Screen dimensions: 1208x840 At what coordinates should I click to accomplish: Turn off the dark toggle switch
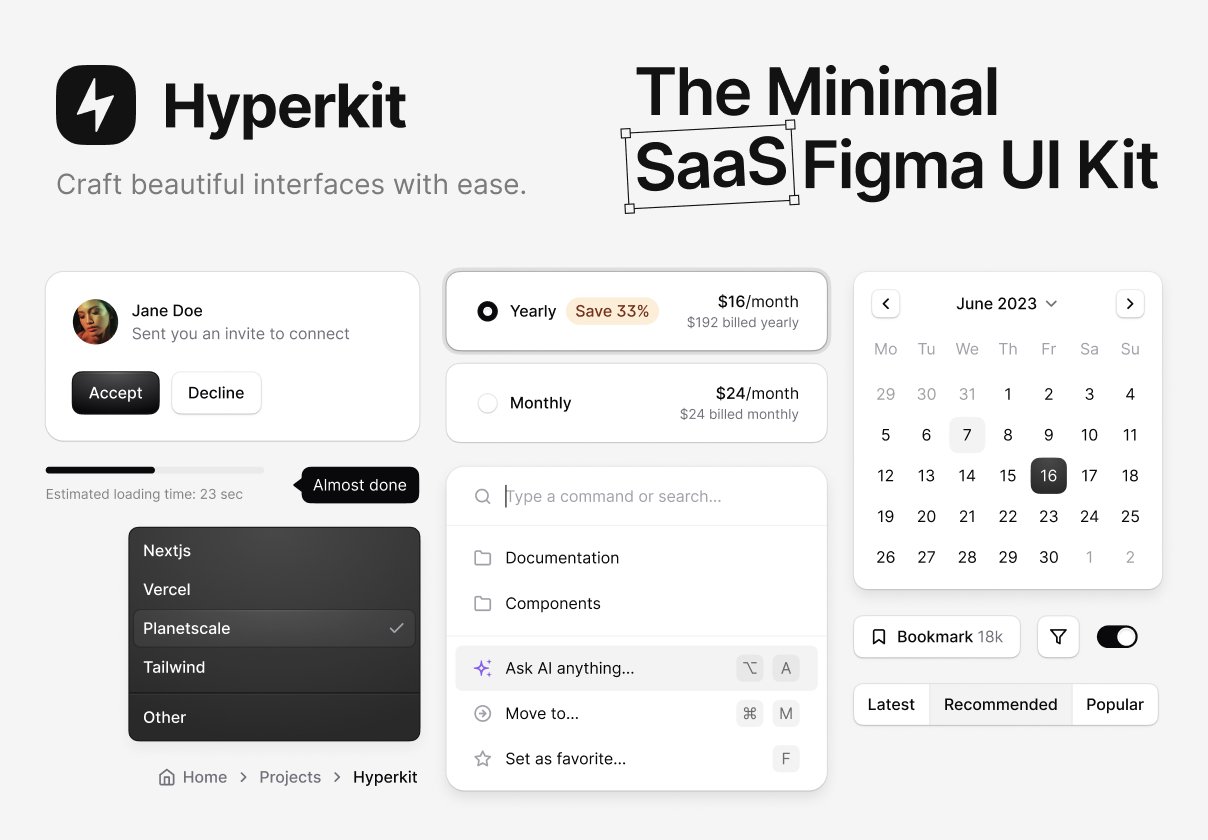tap(1117, 637)
